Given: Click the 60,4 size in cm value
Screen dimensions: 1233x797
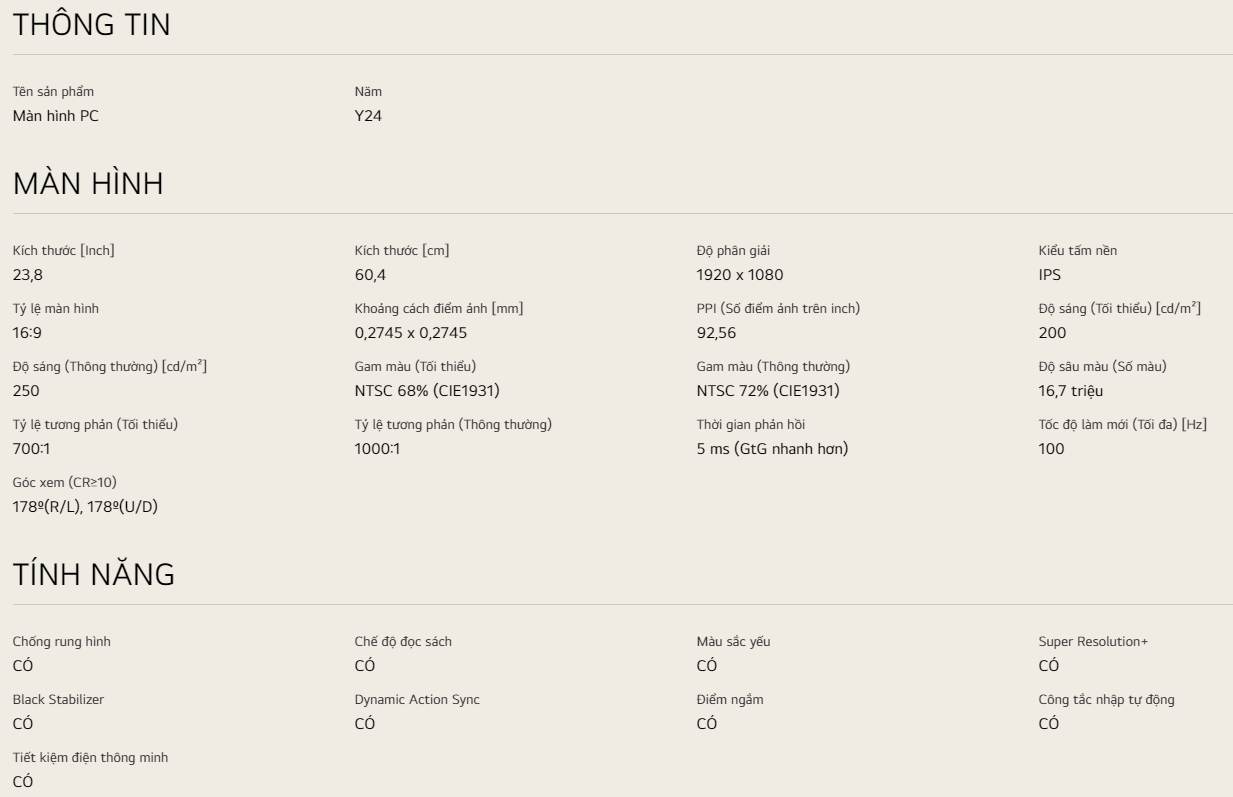Looking at the screenshot, I should (x=370, y=275).
